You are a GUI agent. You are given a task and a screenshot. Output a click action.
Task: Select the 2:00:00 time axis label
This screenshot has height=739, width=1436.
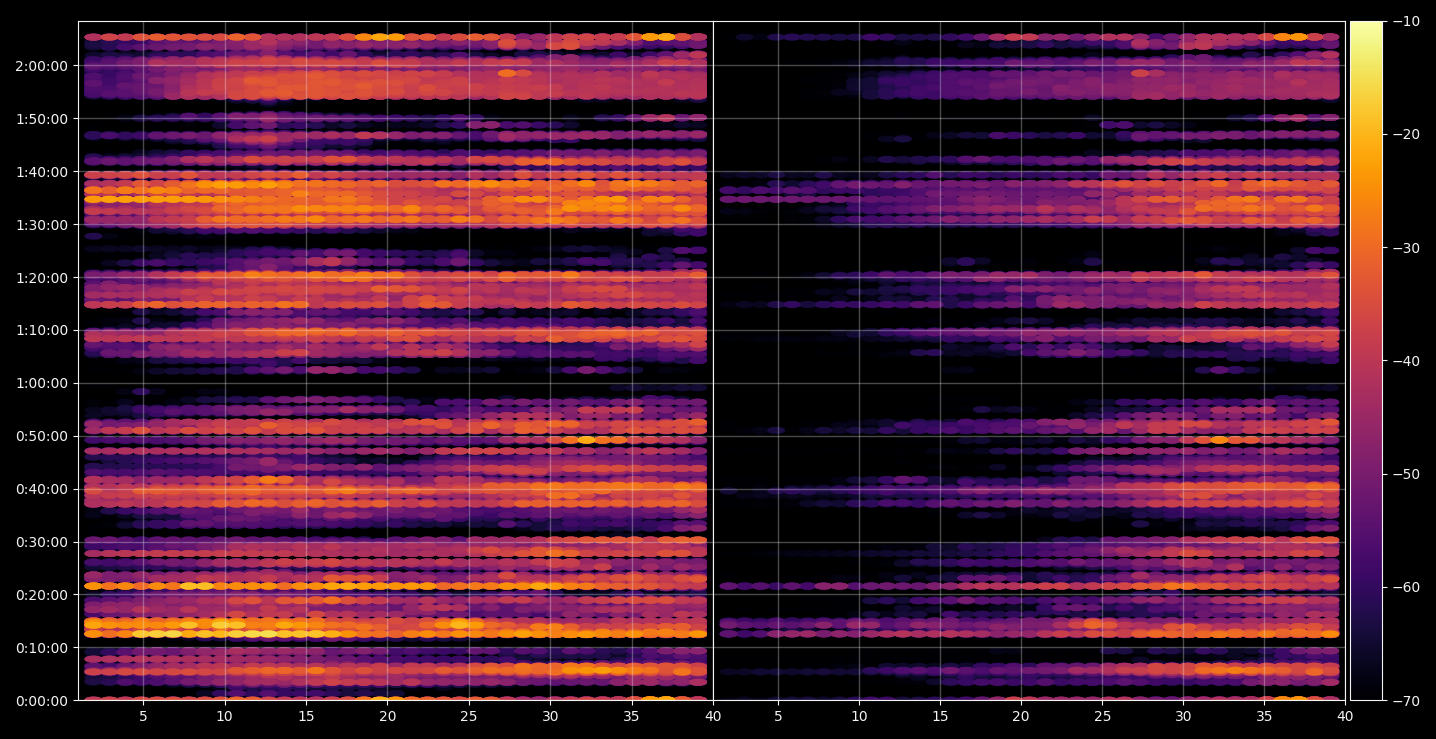point(41,66)
